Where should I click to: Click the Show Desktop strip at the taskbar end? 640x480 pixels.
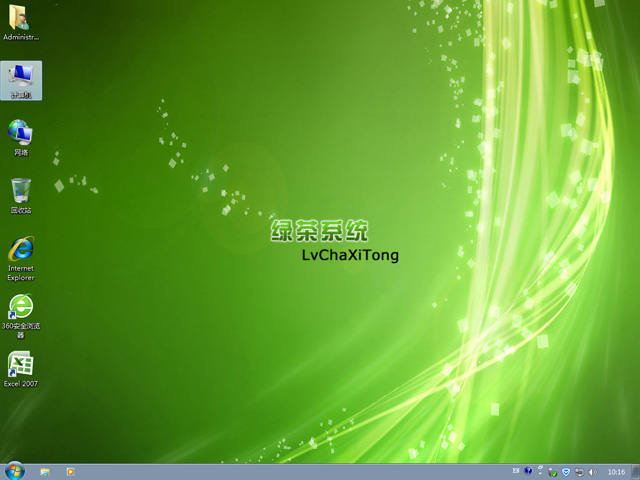tap(636, 471)
